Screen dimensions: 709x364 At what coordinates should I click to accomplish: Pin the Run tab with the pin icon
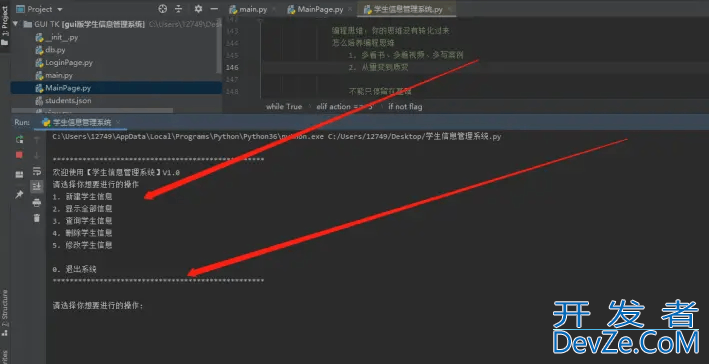pos(19,194)
